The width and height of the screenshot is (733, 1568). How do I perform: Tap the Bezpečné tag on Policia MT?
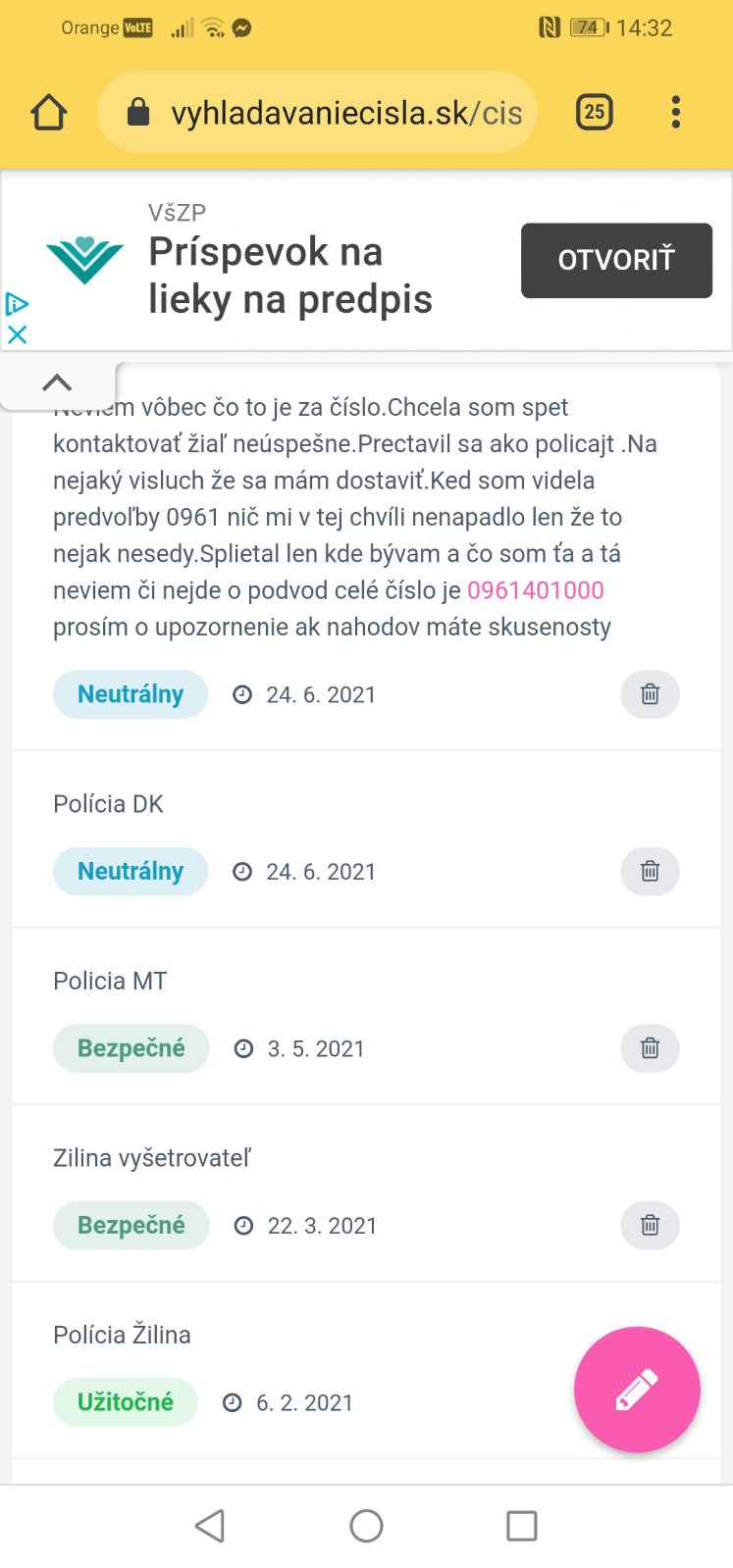tap(131, 1048)
